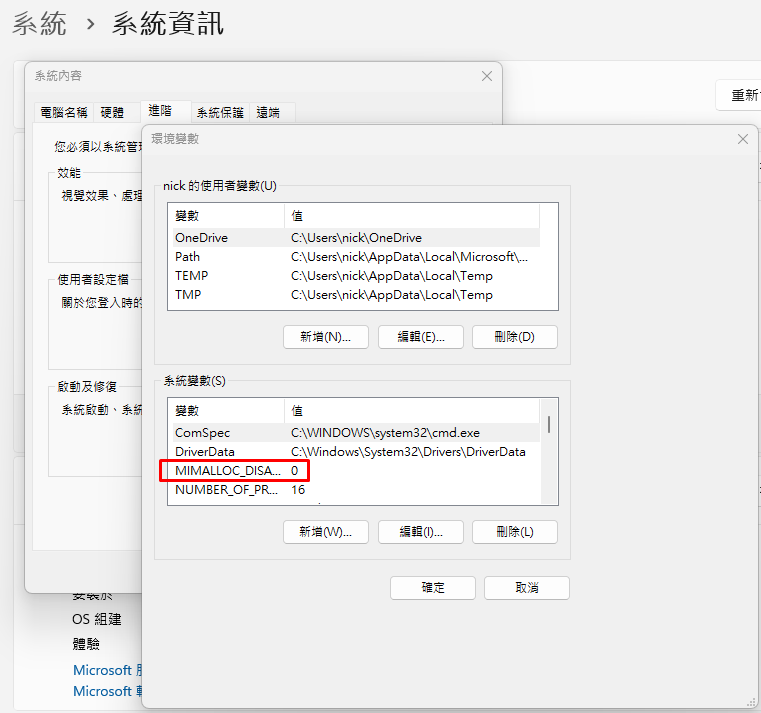Click 新增(N)... to add user variable
Viewport: 761px width, 713px height.
tap(326, 337)
